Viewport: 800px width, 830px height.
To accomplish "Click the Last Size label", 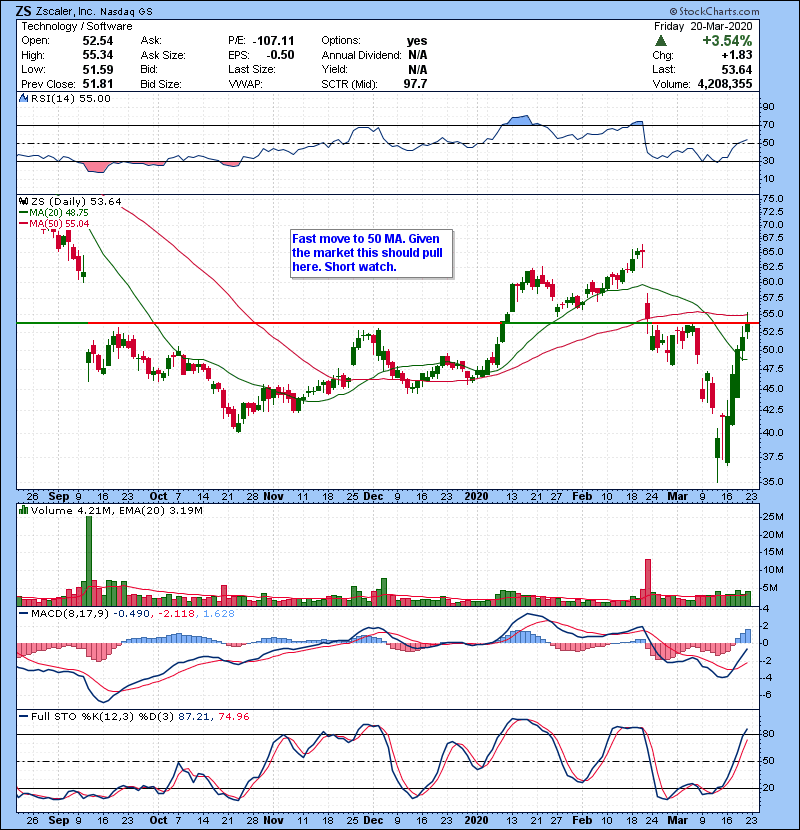I will (x=252, y=69).
